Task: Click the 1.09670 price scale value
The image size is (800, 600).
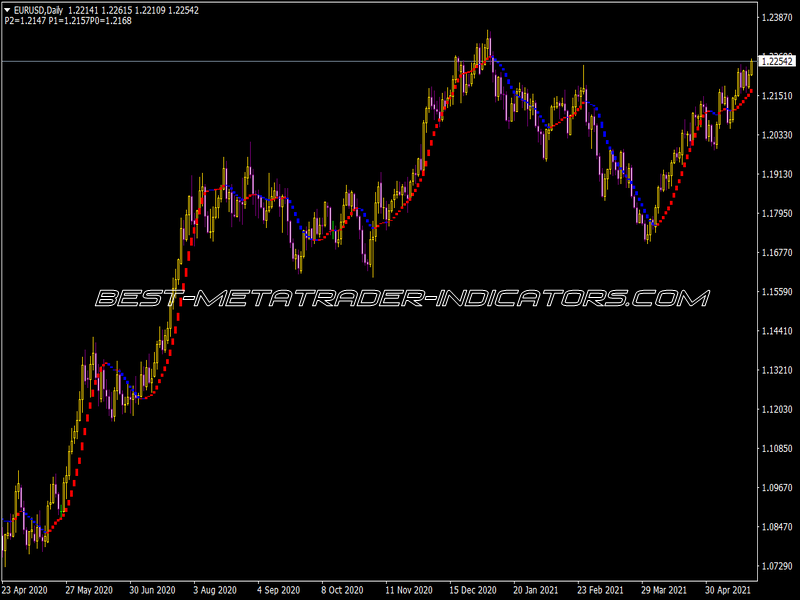Action: click(x=777, y=488)
